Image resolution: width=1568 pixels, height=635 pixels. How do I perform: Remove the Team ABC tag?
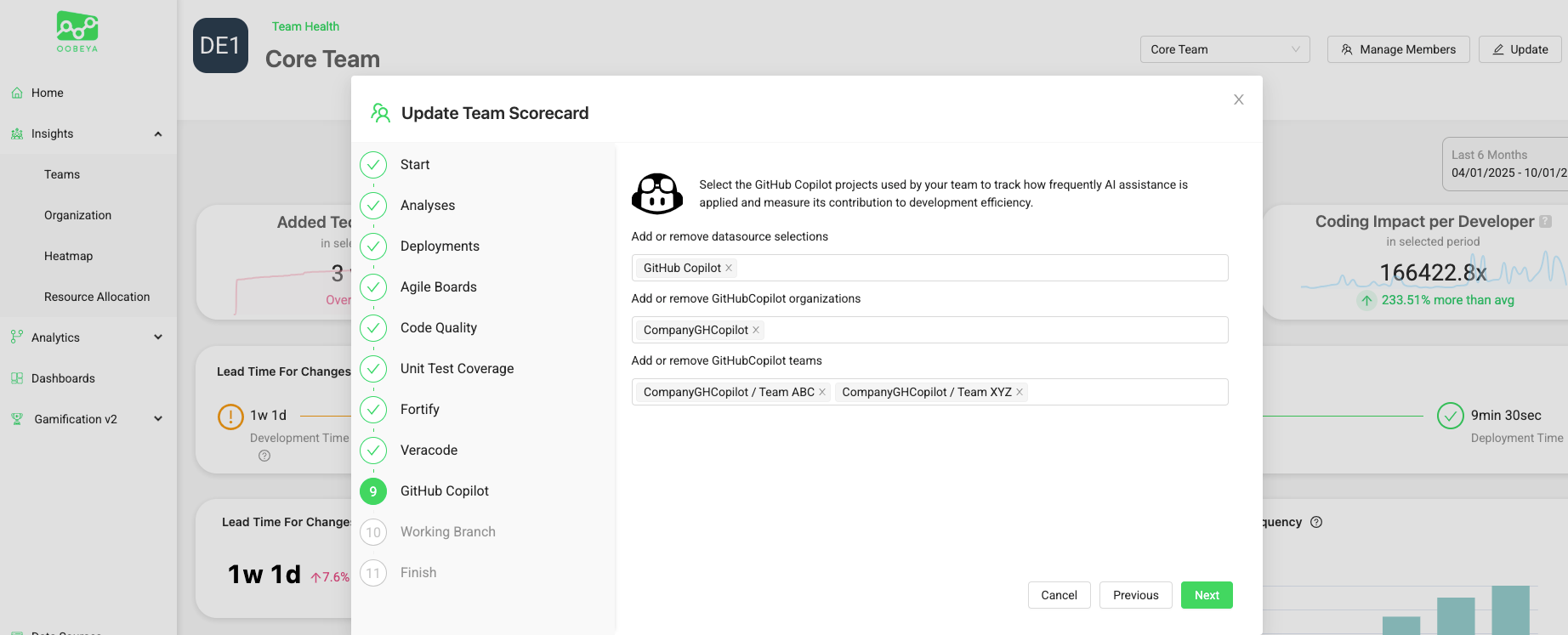(822, 392)
